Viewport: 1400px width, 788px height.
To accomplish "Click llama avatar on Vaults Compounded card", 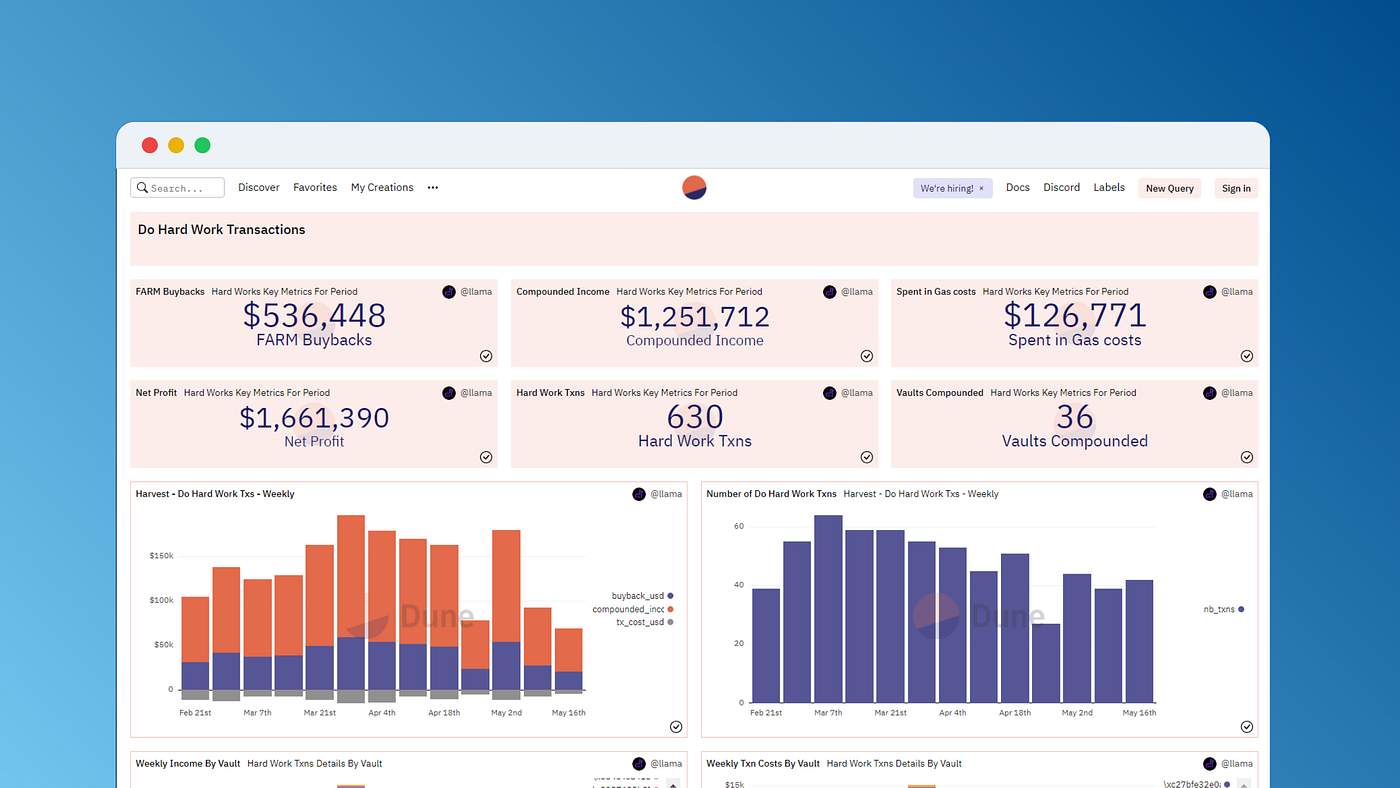I will click(x=1210, y=393).
